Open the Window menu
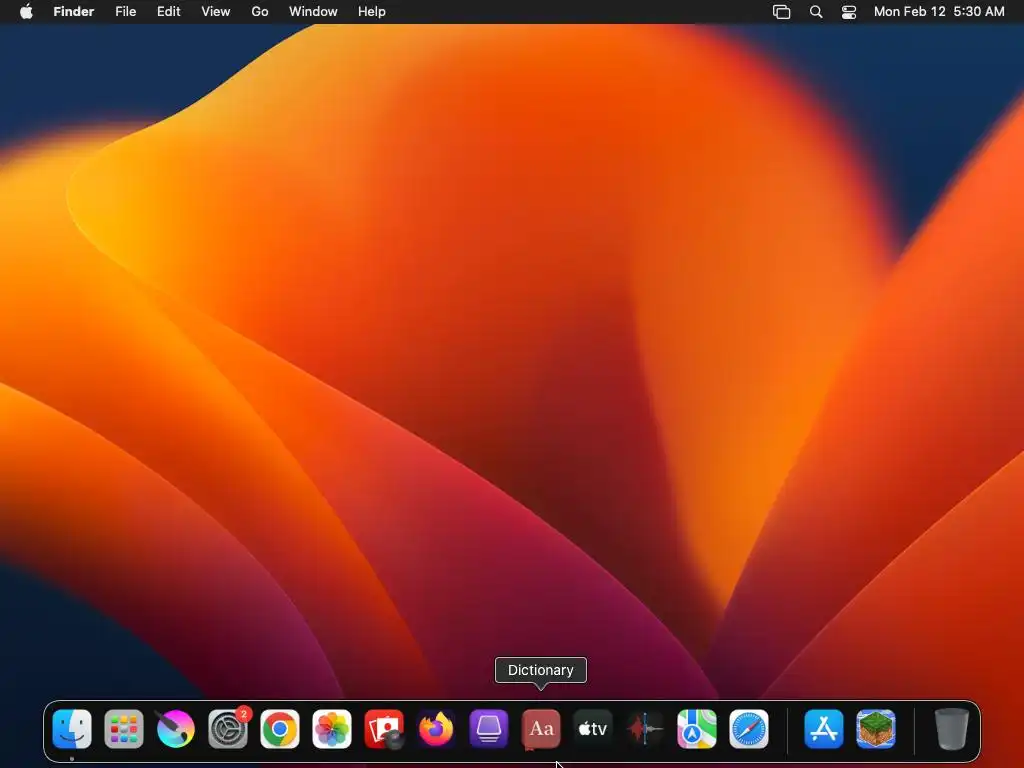Viewport: 1024px width, 768px height. click(313, 12)
